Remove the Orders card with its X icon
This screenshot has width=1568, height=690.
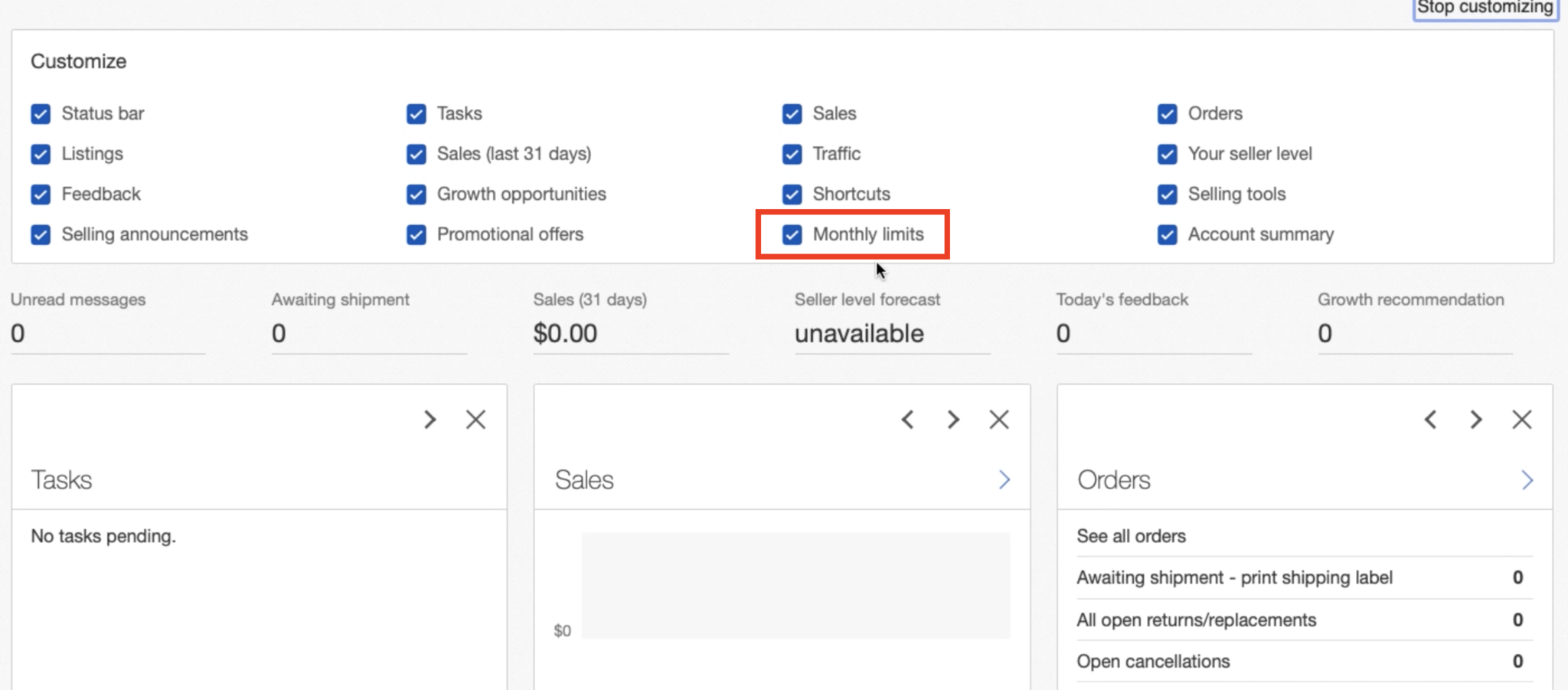(1521, 420)
